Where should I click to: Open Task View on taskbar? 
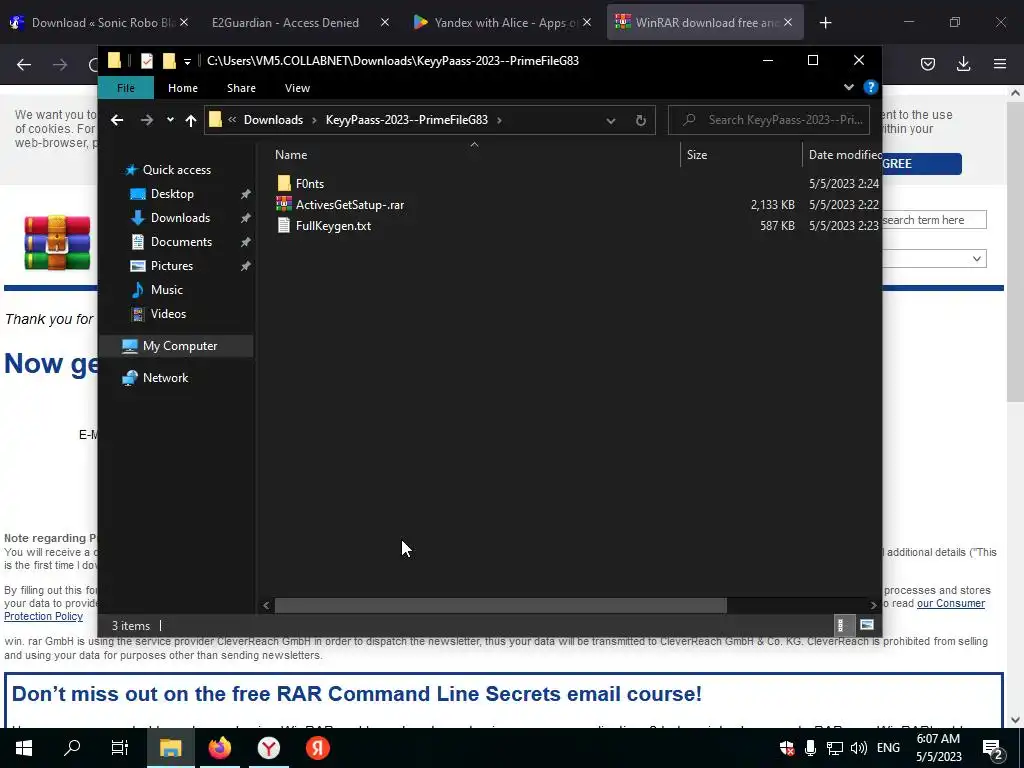120,748
